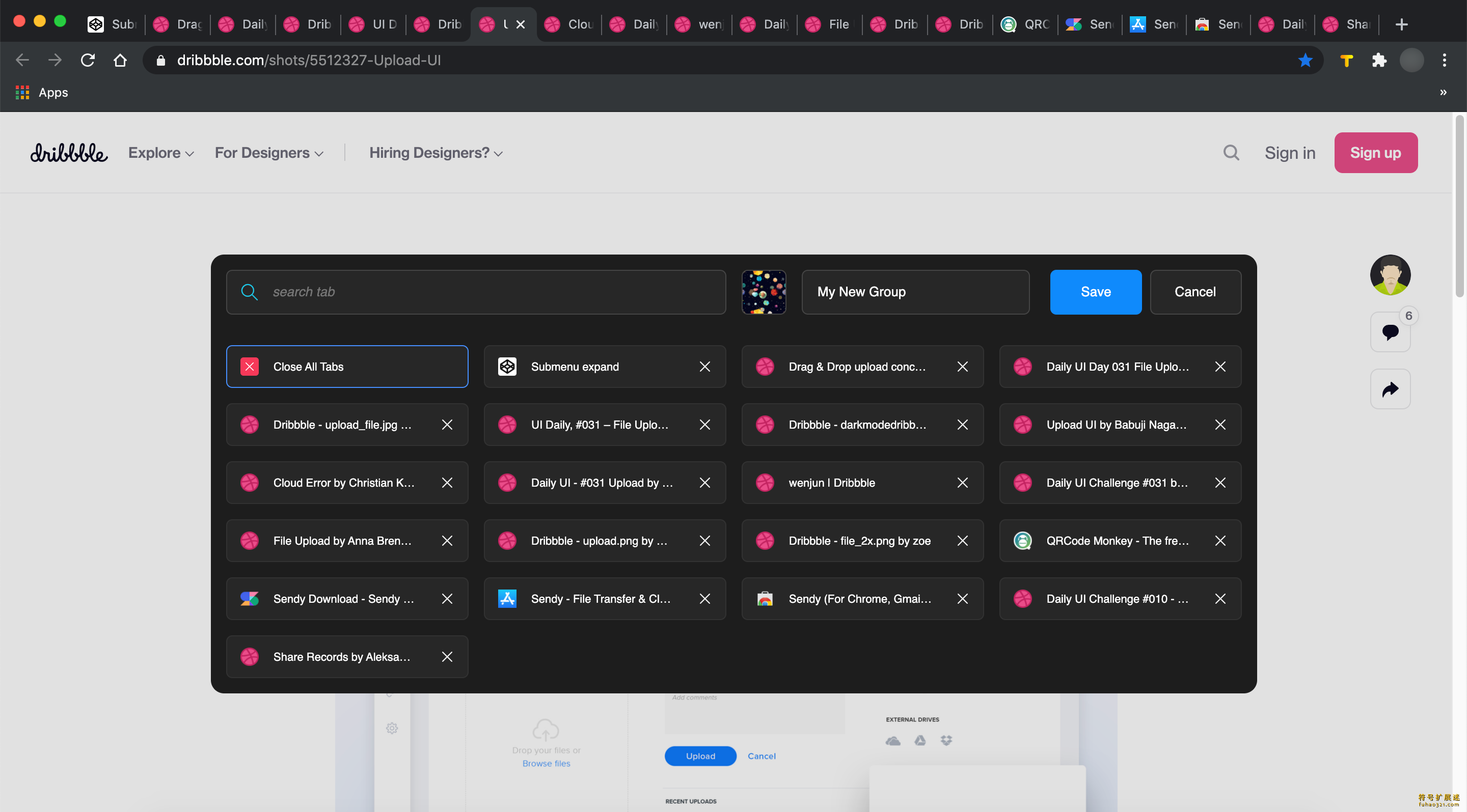Select the File Upload by Anna Bren card
Screen dimensions: 1467x812
(x=347, y=541)
